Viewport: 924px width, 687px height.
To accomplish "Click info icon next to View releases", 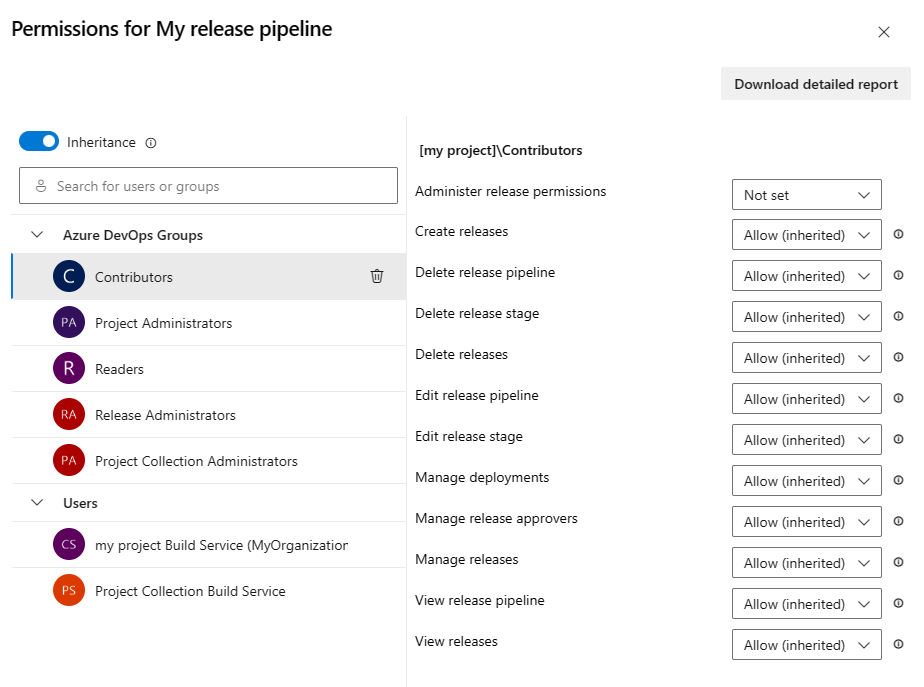I will [x=898, y=645].
